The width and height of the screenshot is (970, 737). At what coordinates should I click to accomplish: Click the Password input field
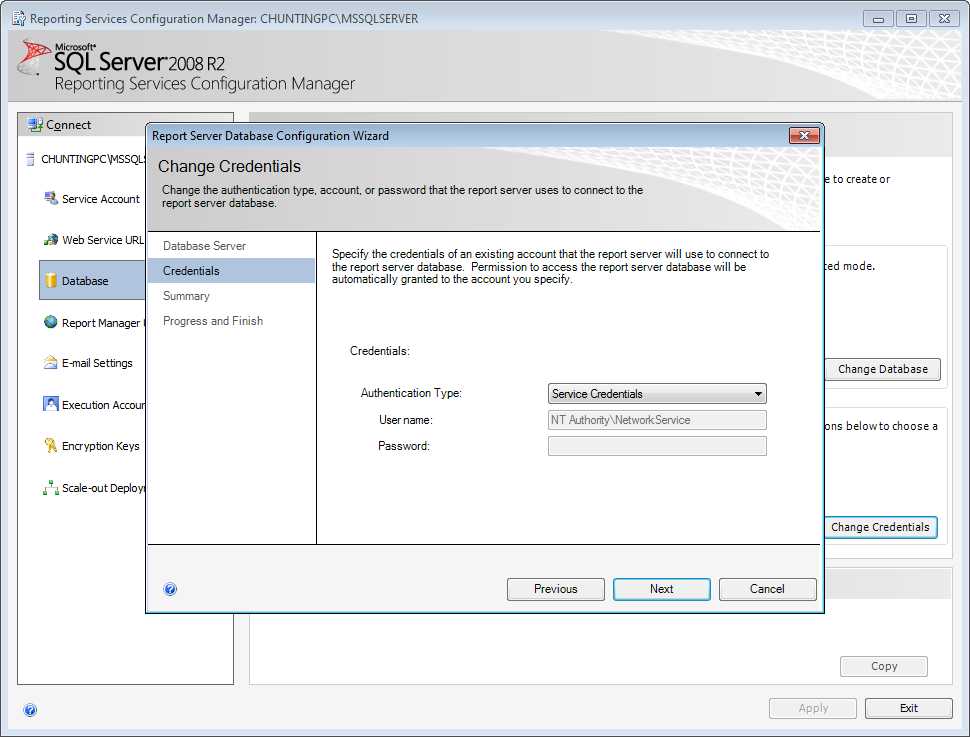pyautogui.click(x=657, y=446)
